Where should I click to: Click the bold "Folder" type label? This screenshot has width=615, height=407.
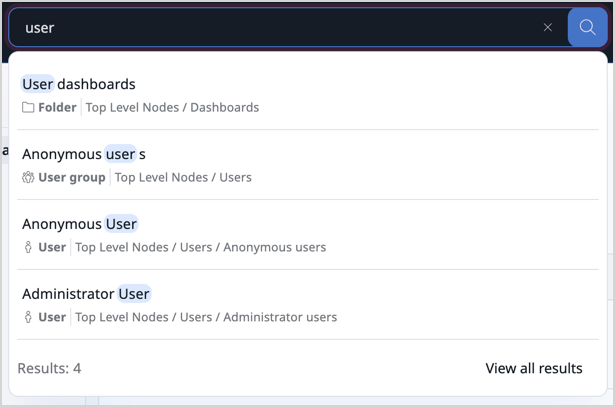pos(57,107)
